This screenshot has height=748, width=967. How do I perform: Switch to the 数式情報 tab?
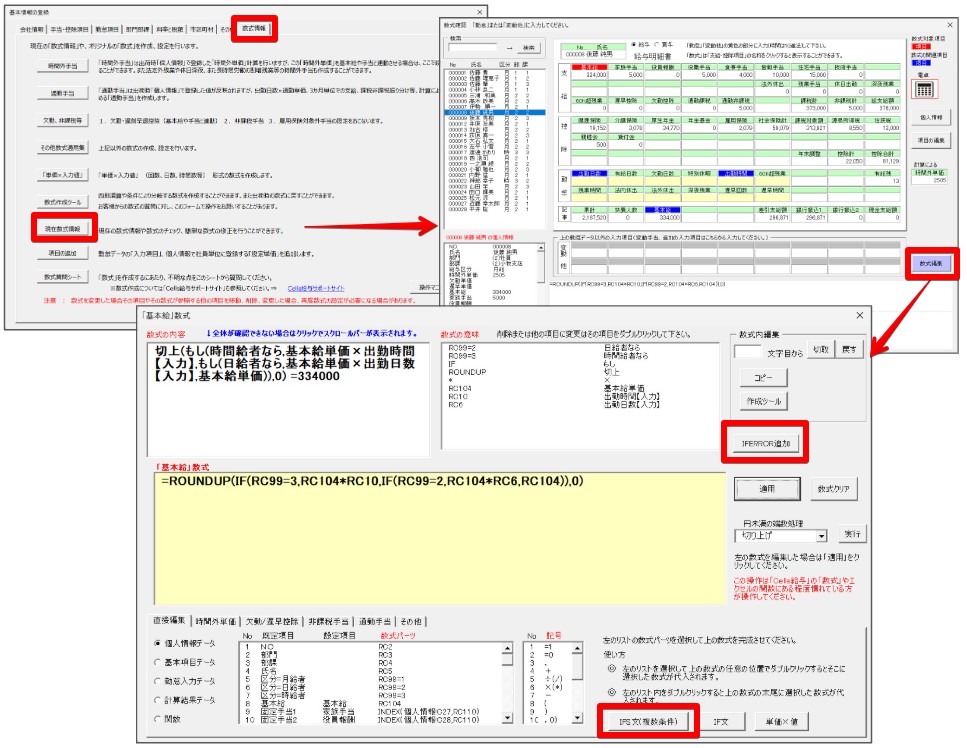pos(255,29)
